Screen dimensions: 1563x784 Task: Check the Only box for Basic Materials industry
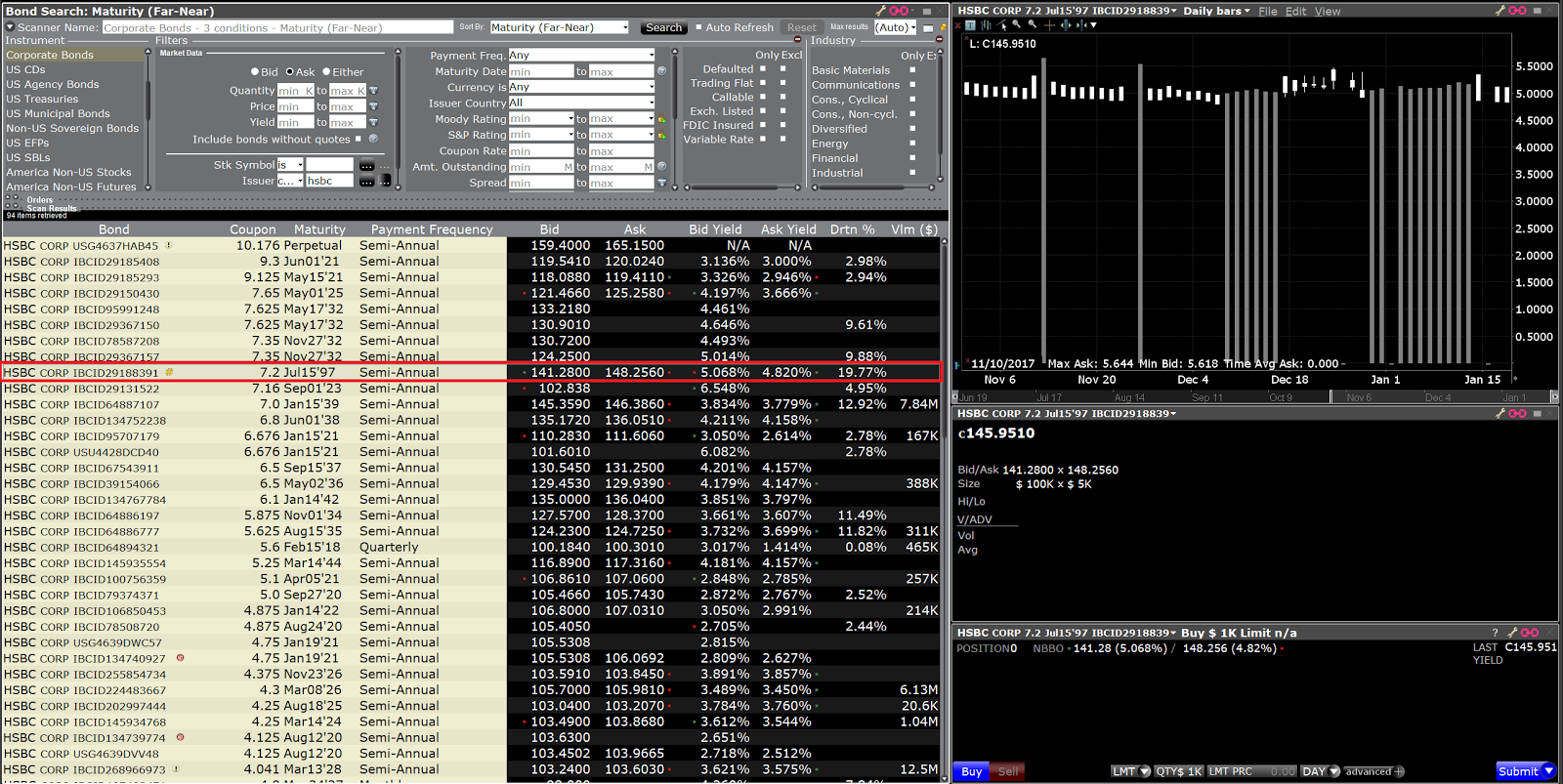912,69
